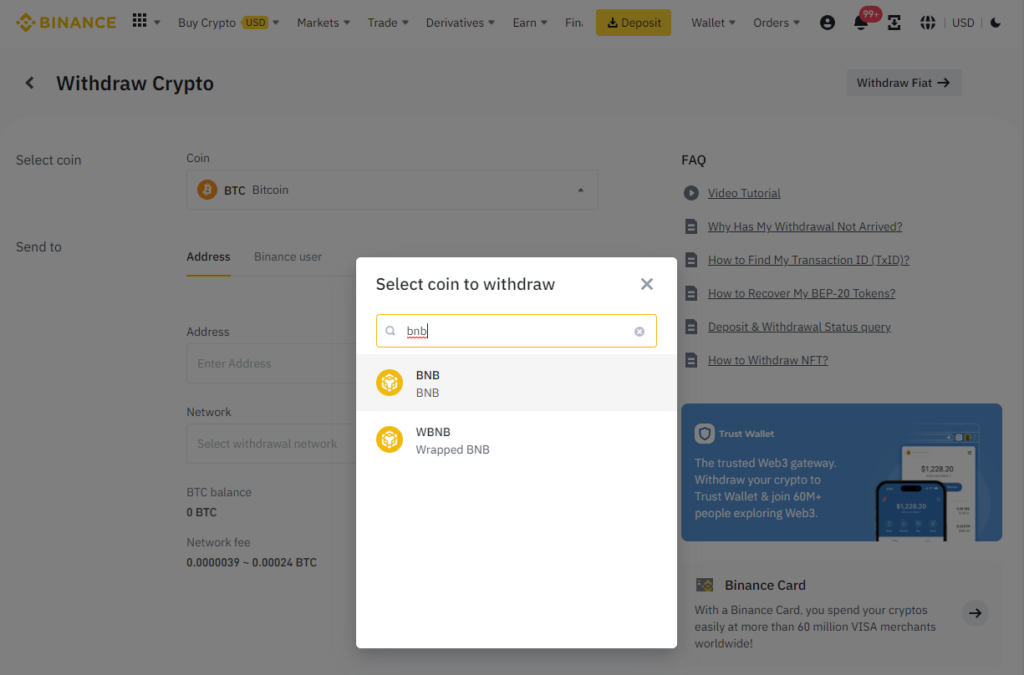1024x675 pixels.
Task: Open How to Find My Transaction ID
Action: (x=808, y=260)
